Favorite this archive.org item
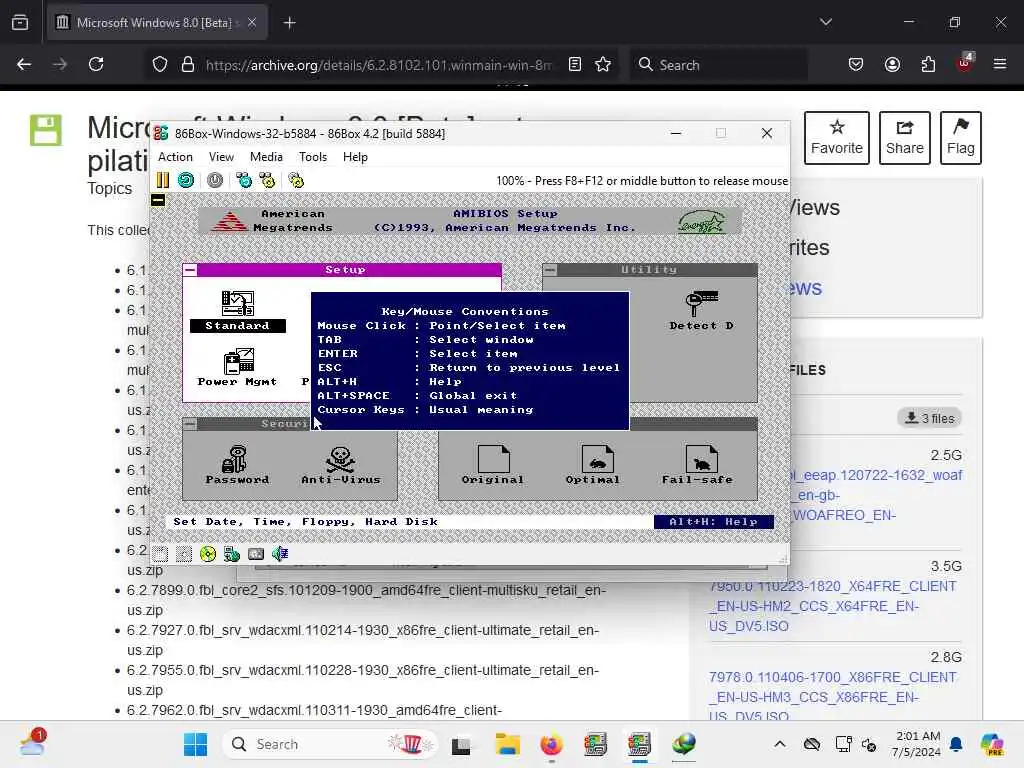The width and height of the screenshot is (1024, 768). (837, 138)
